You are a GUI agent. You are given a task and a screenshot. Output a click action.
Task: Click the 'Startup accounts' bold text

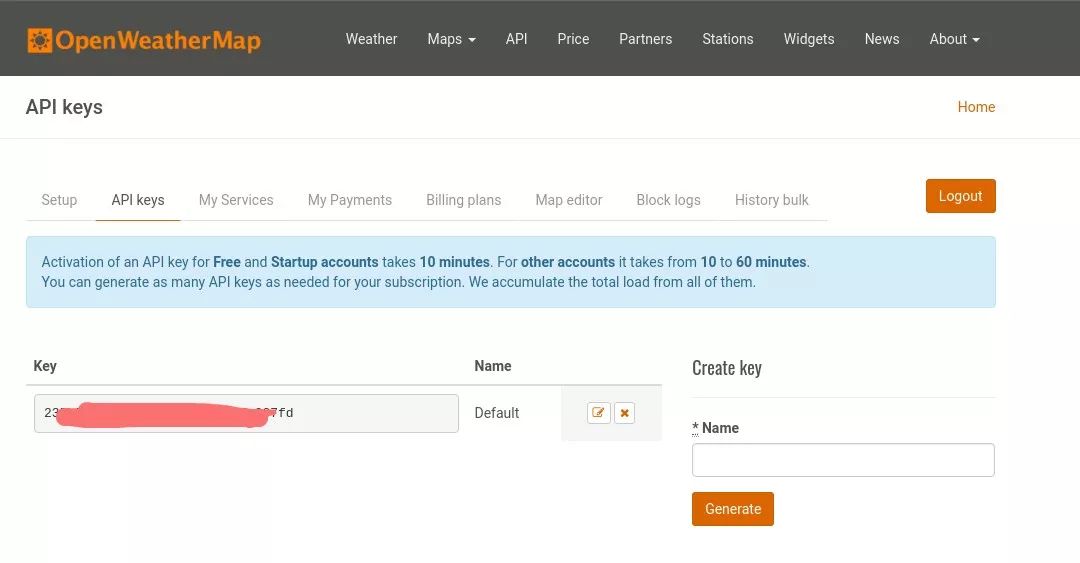(324, 262)
